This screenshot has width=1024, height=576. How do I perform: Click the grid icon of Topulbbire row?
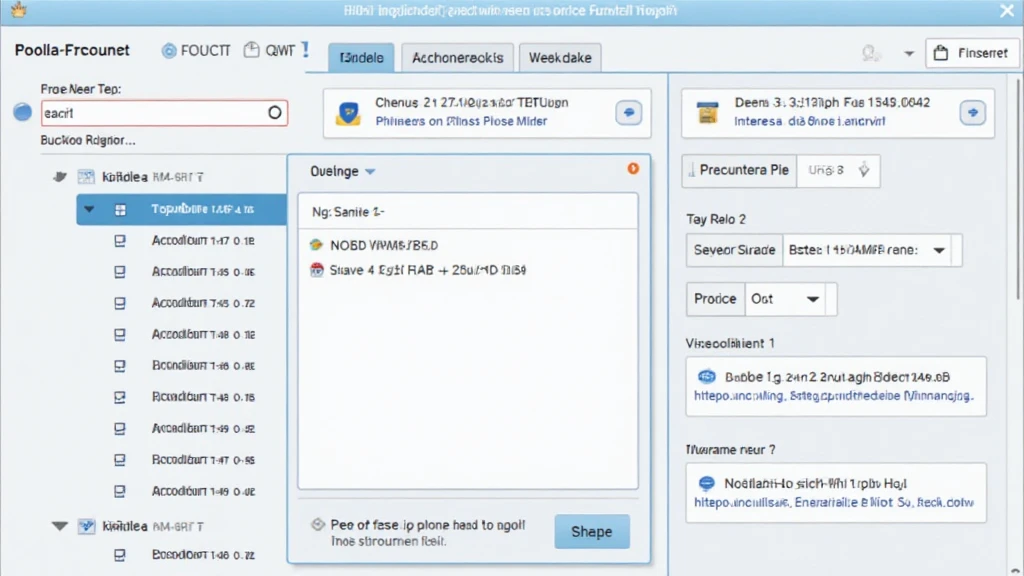120,210
